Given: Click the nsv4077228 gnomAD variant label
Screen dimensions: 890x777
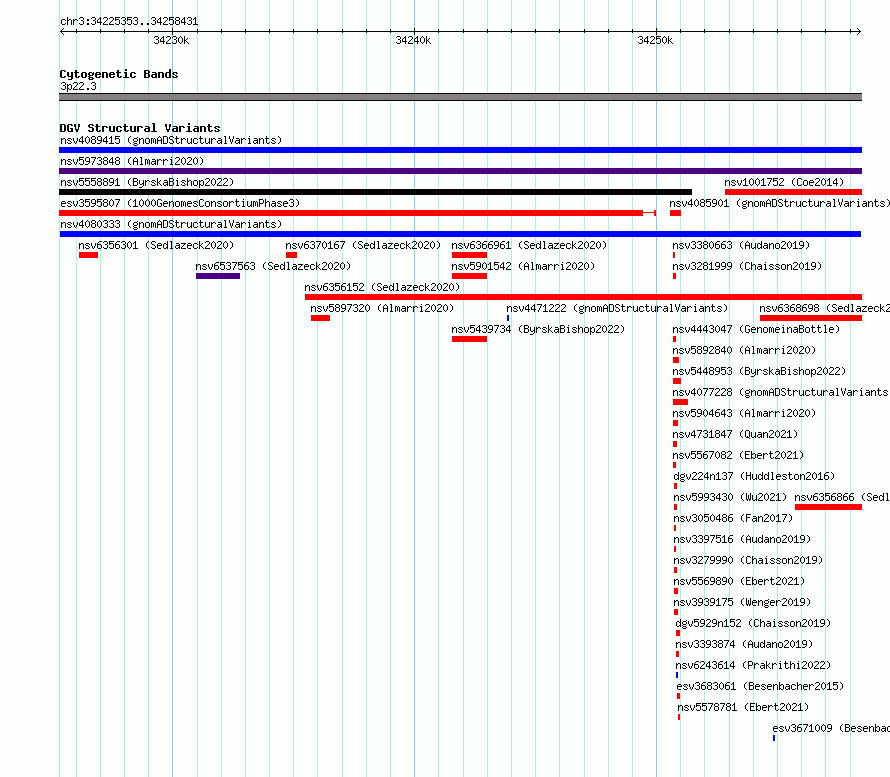Looking at the screenshot, I should click(x=781, y=392).
